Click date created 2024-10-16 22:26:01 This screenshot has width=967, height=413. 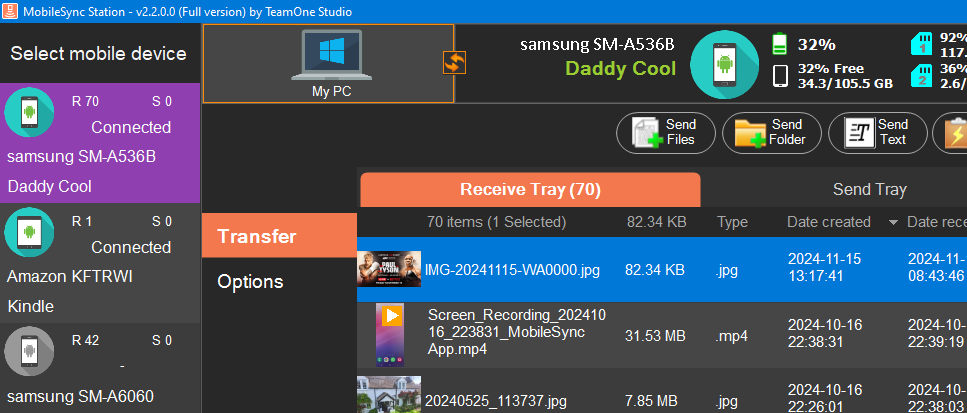click(823, 398)
